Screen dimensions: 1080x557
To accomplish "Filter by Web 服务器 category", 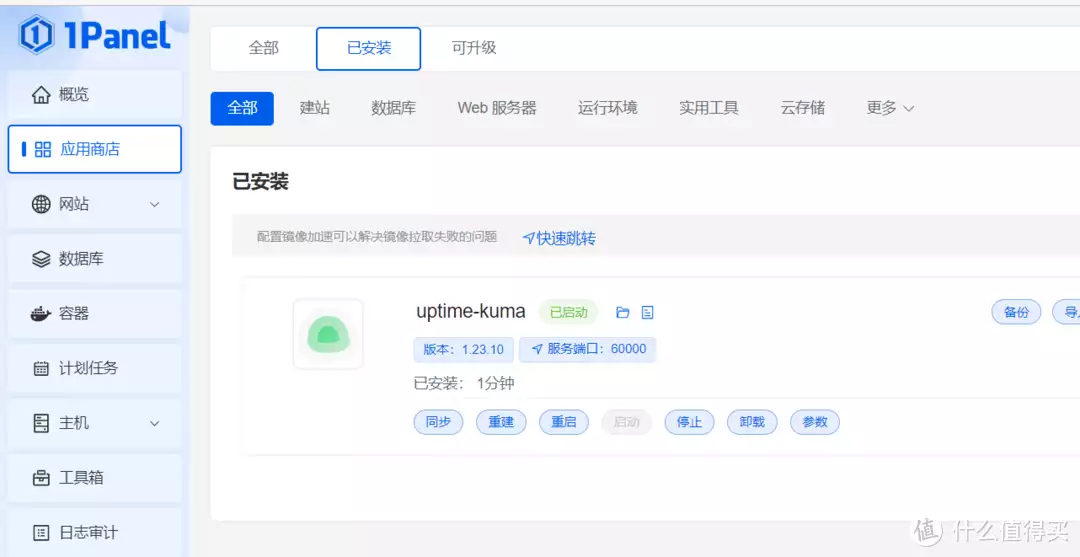I will click(497, 108).
